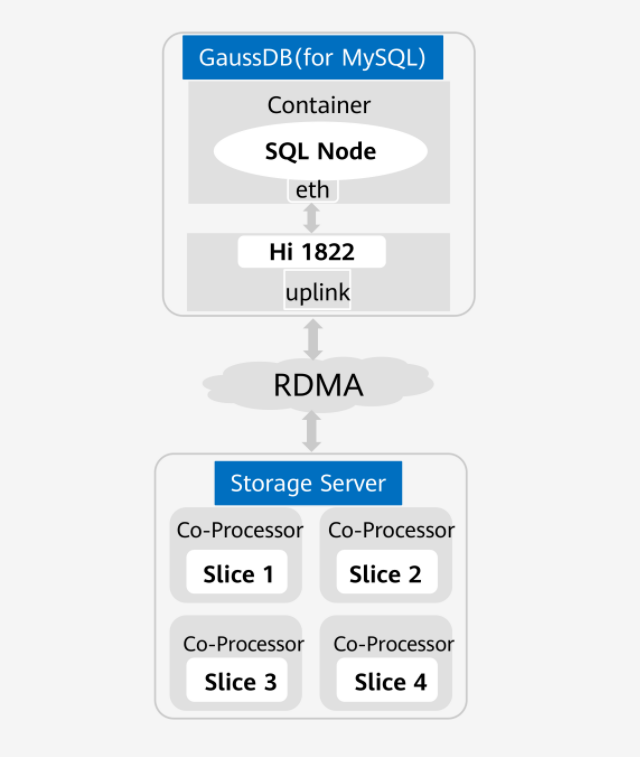640x757 pixels.
Task: Click the RDMA text label
Action: point(318,385)
